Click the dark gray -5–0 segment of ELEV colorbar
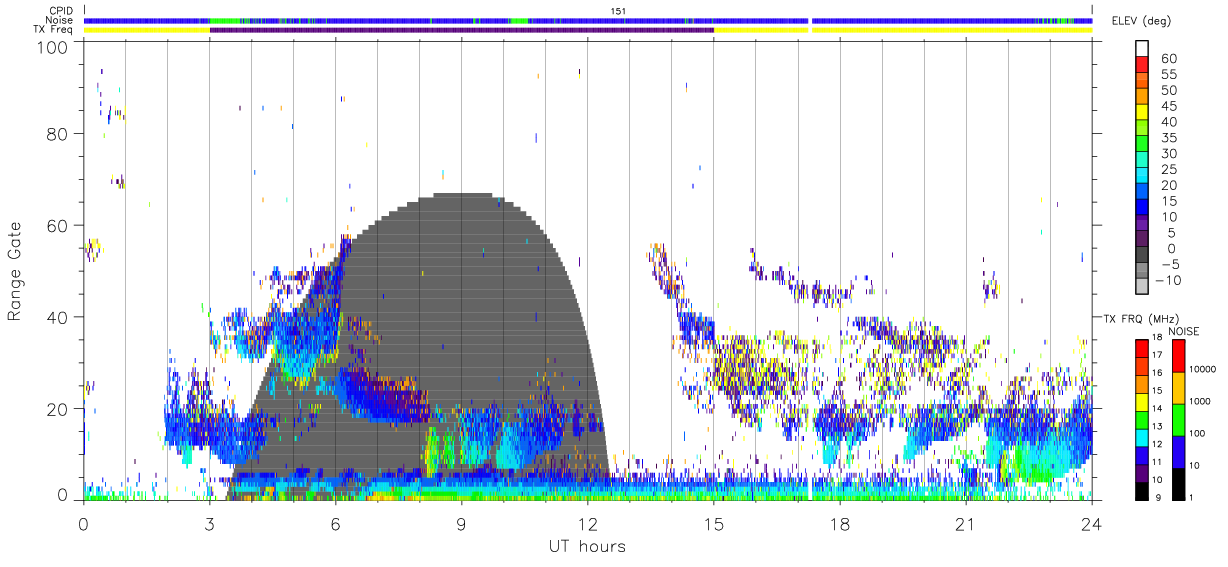Viewport: 1228px width, 567px height. coord(1142,256)
